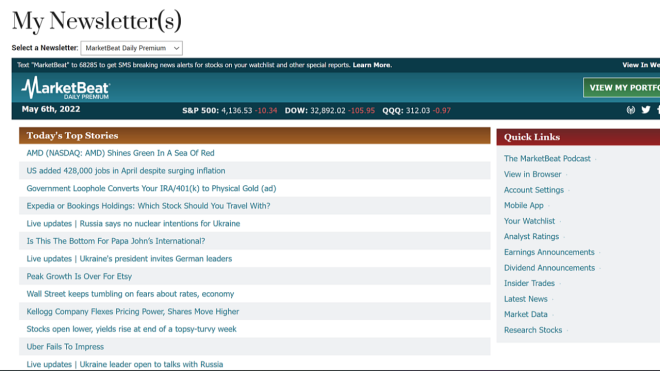Open the Research Stocks quick link

coord(533,330)
